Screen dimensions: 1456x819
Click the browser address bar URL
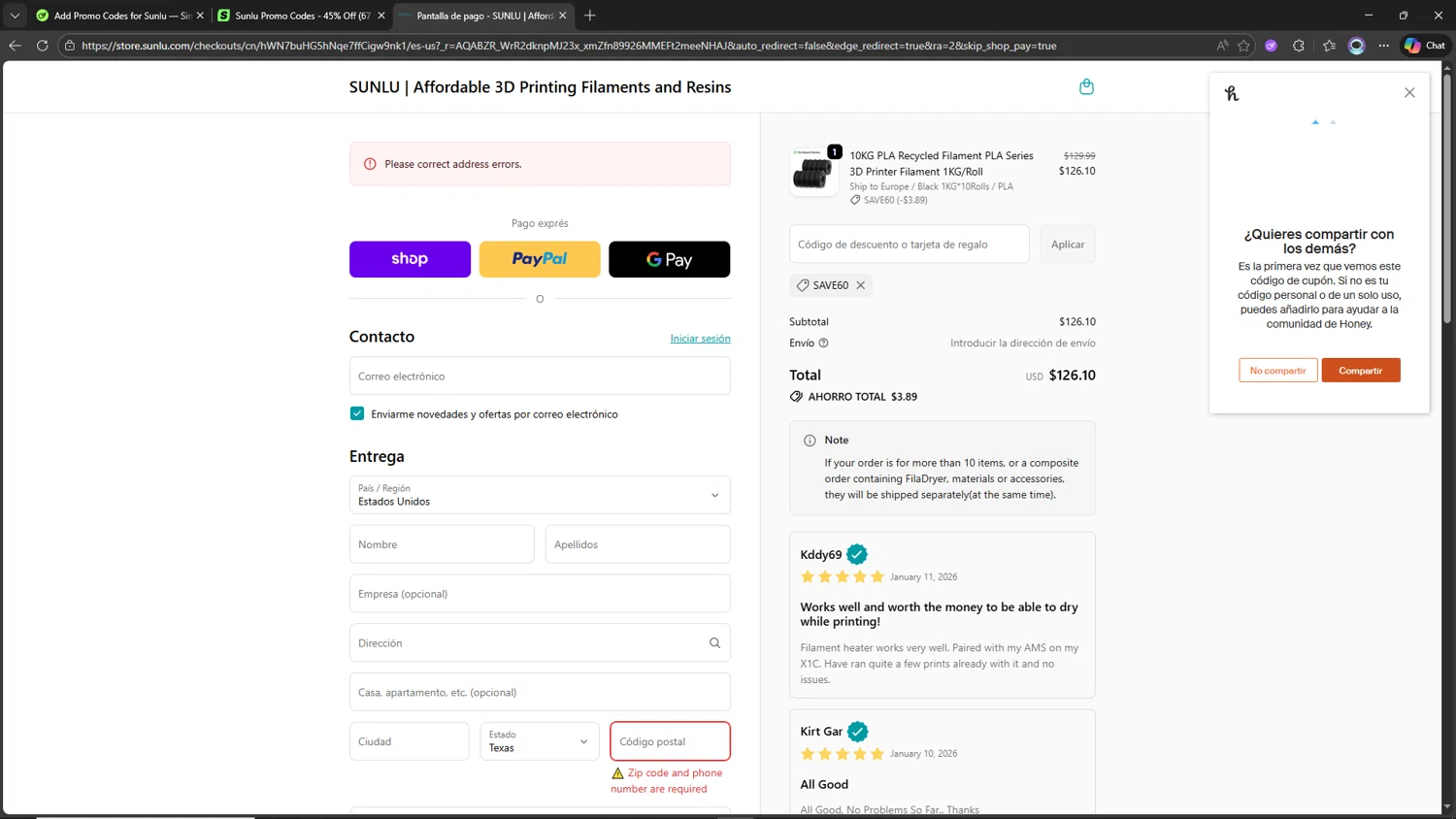pyautogui.click(x=569, y=46)
